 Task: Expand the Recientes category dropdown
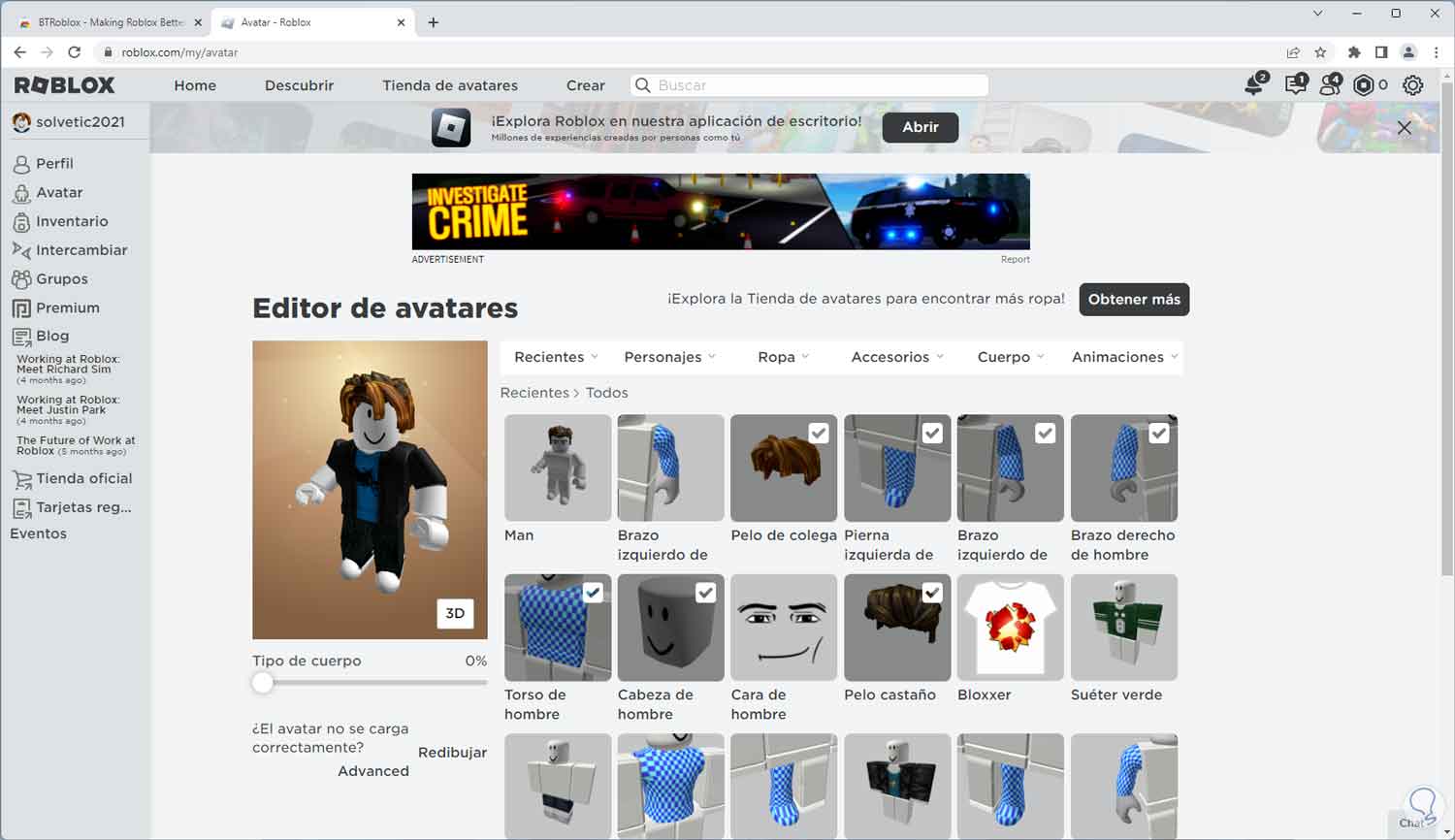click(x=556, y=357)
